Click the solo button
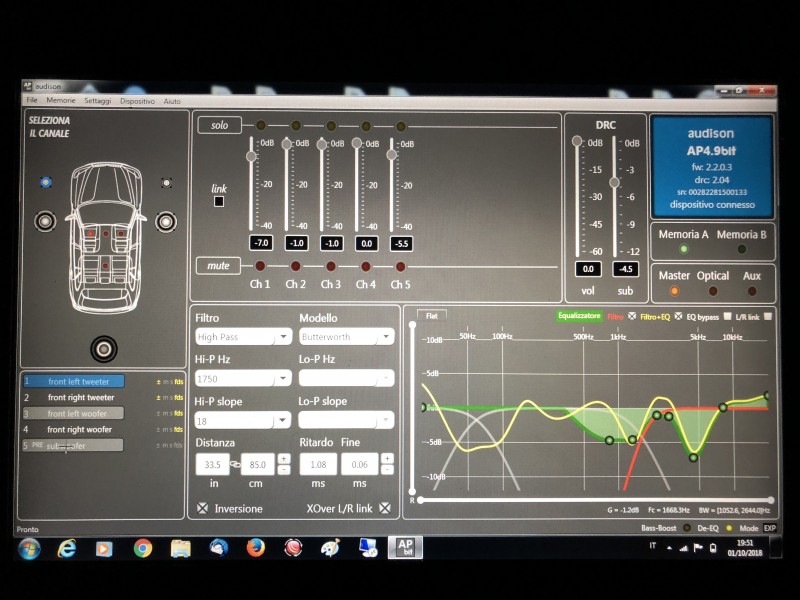Viewport: 800px width, 600px height. coord(219,125)
